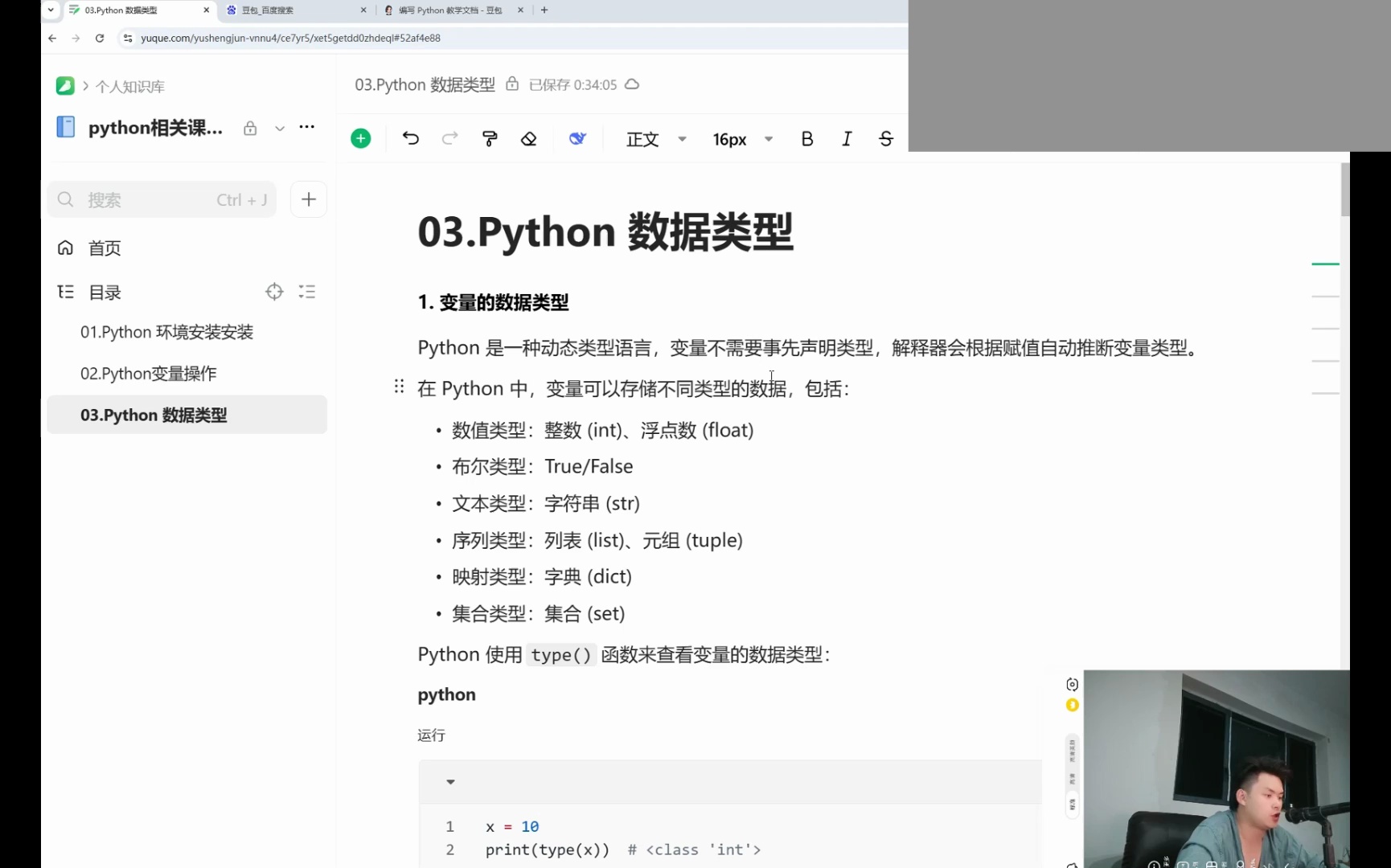1391x868 pixels.
Task: Click the green insert plus button
Action: click(x=361, y=139)
